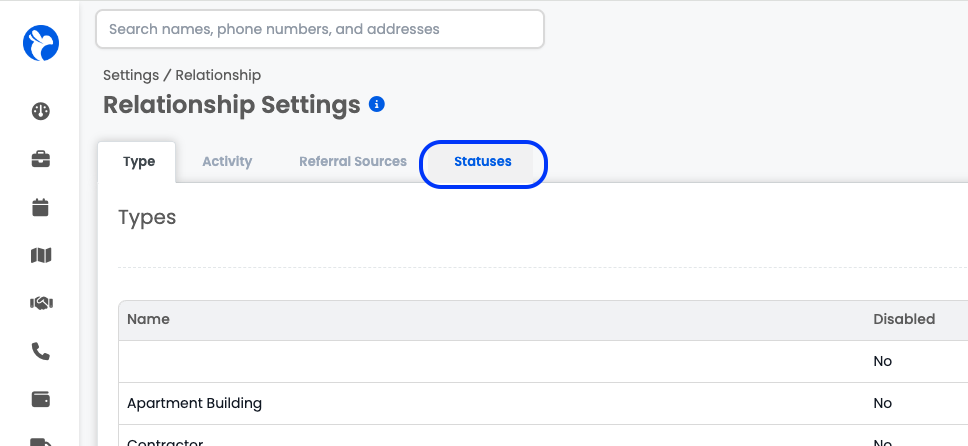The width and height of the screenshot is (968, 446).
Task: Switch to the Activity tab
Action: coord(227,162)
